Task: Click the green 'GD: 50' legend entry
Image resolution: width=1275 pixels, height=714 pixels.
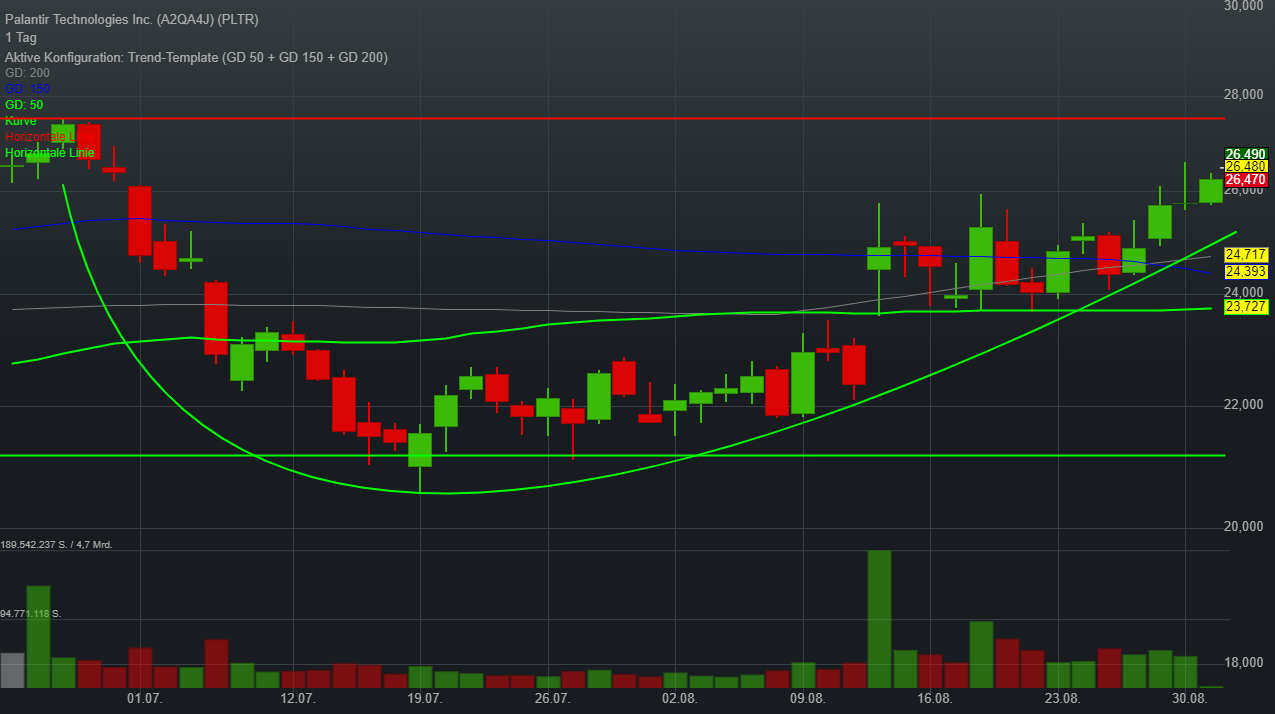Action: [24, 105]
